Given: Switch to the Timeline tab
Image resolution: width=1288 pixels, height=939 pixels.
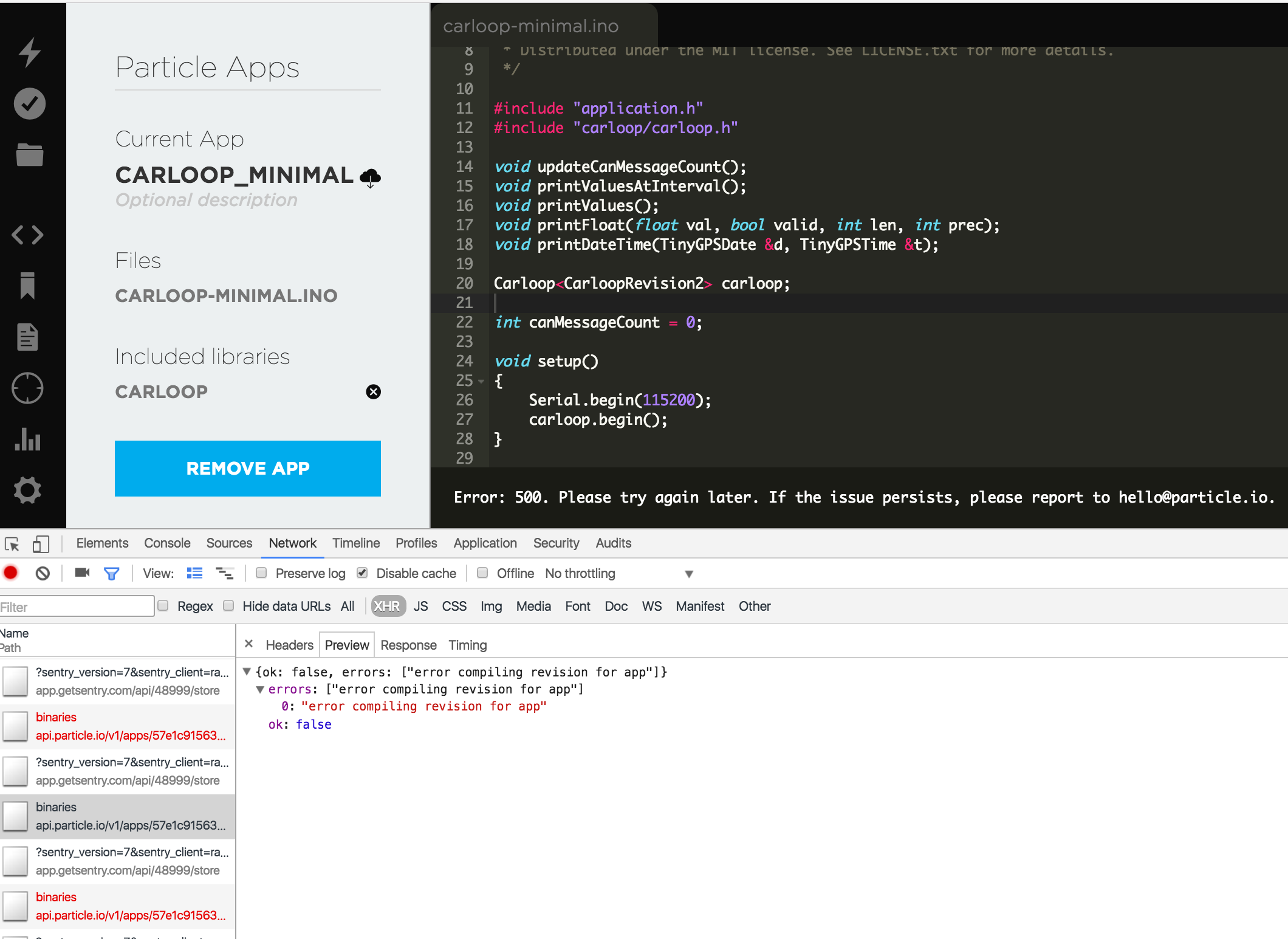Looking at the screenshot, I should pos(356,543).
